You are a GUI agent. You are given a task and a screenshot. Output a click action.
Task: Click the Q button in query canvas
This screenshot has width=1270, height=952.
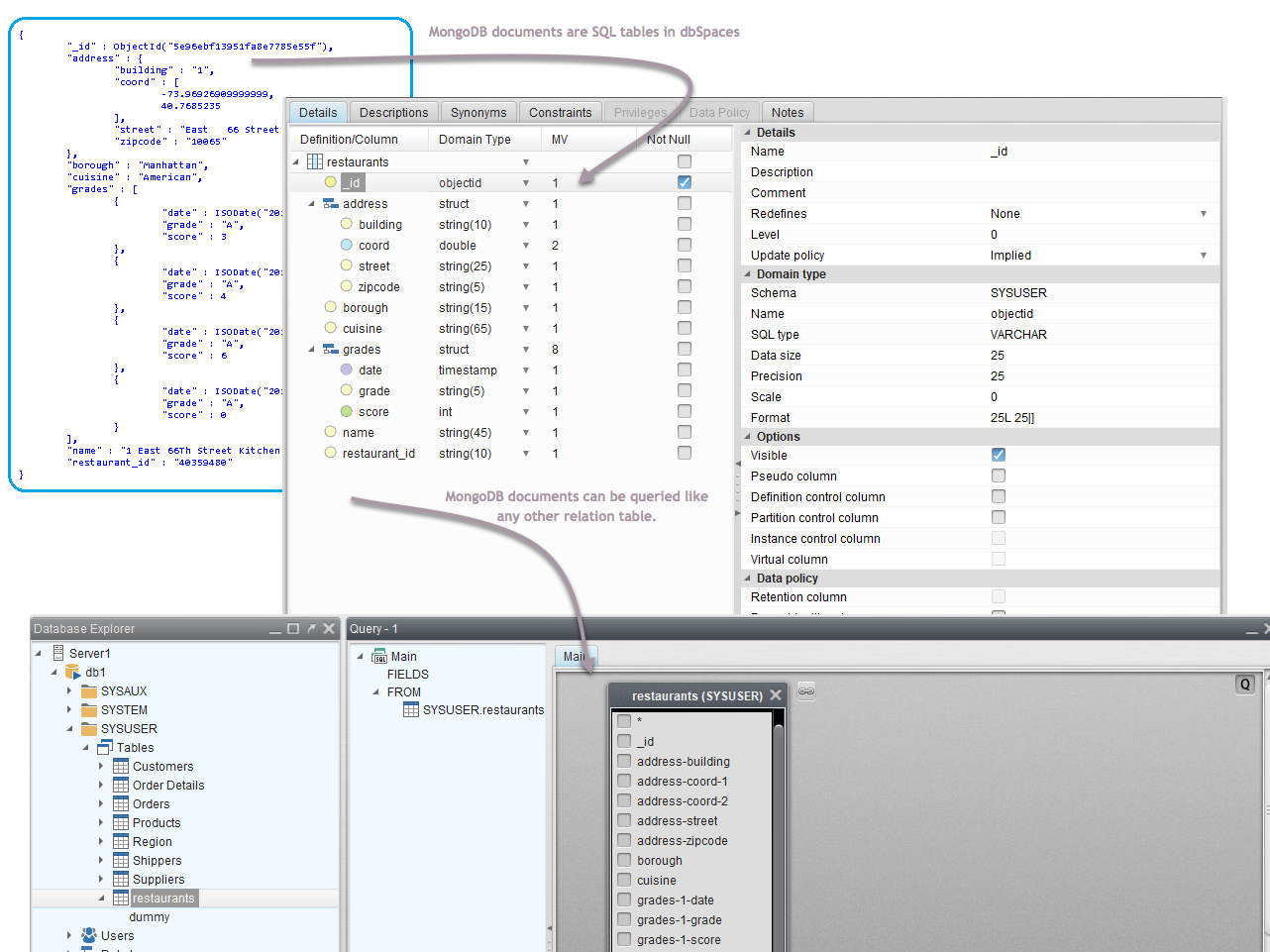[1245, 684]
